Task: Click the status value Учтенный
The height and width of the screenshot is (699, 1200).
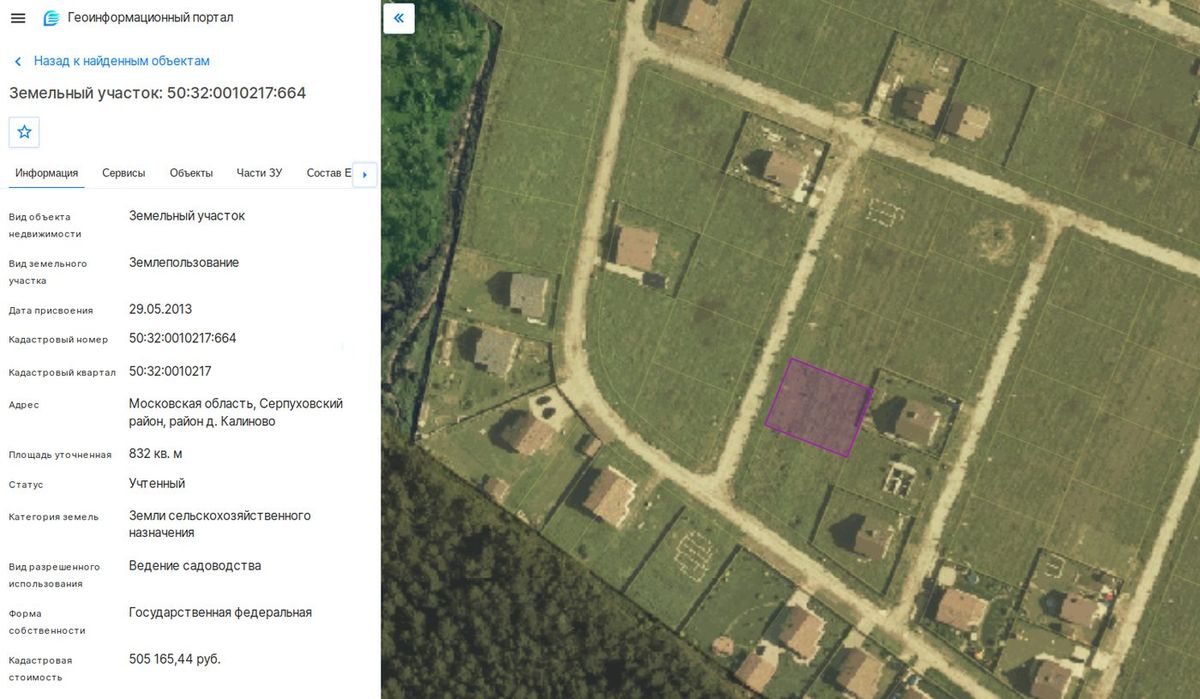Action: (x=157, y=483)
